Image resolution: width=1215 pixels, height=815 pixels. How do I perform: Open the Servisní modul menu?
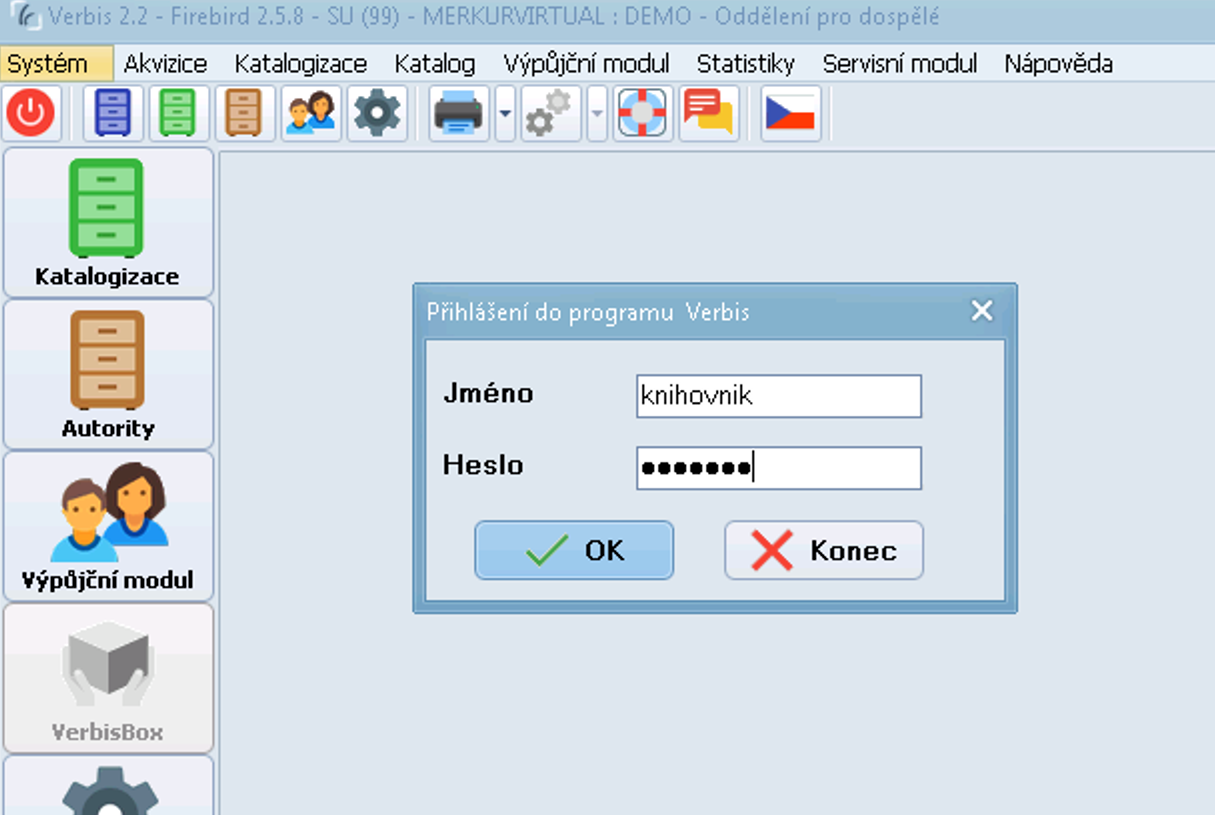[x=900, y=64]
